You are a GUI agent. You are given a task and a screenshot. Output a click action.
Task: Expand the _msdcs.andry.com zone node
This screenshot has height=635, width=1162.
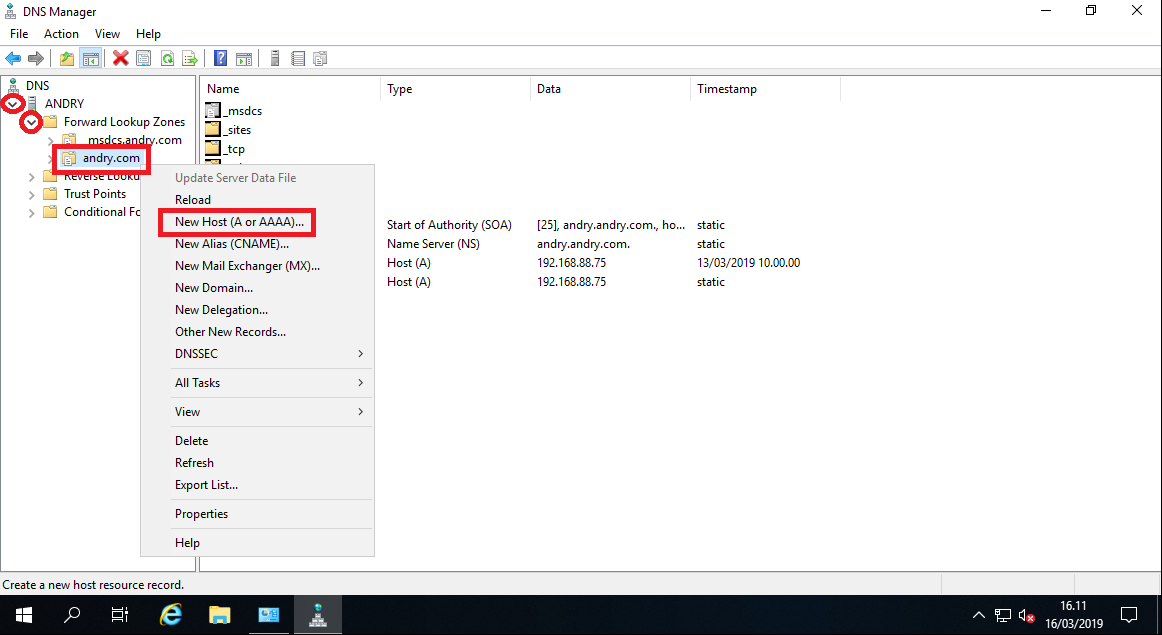pyautogui.click(x=50, y=140)
